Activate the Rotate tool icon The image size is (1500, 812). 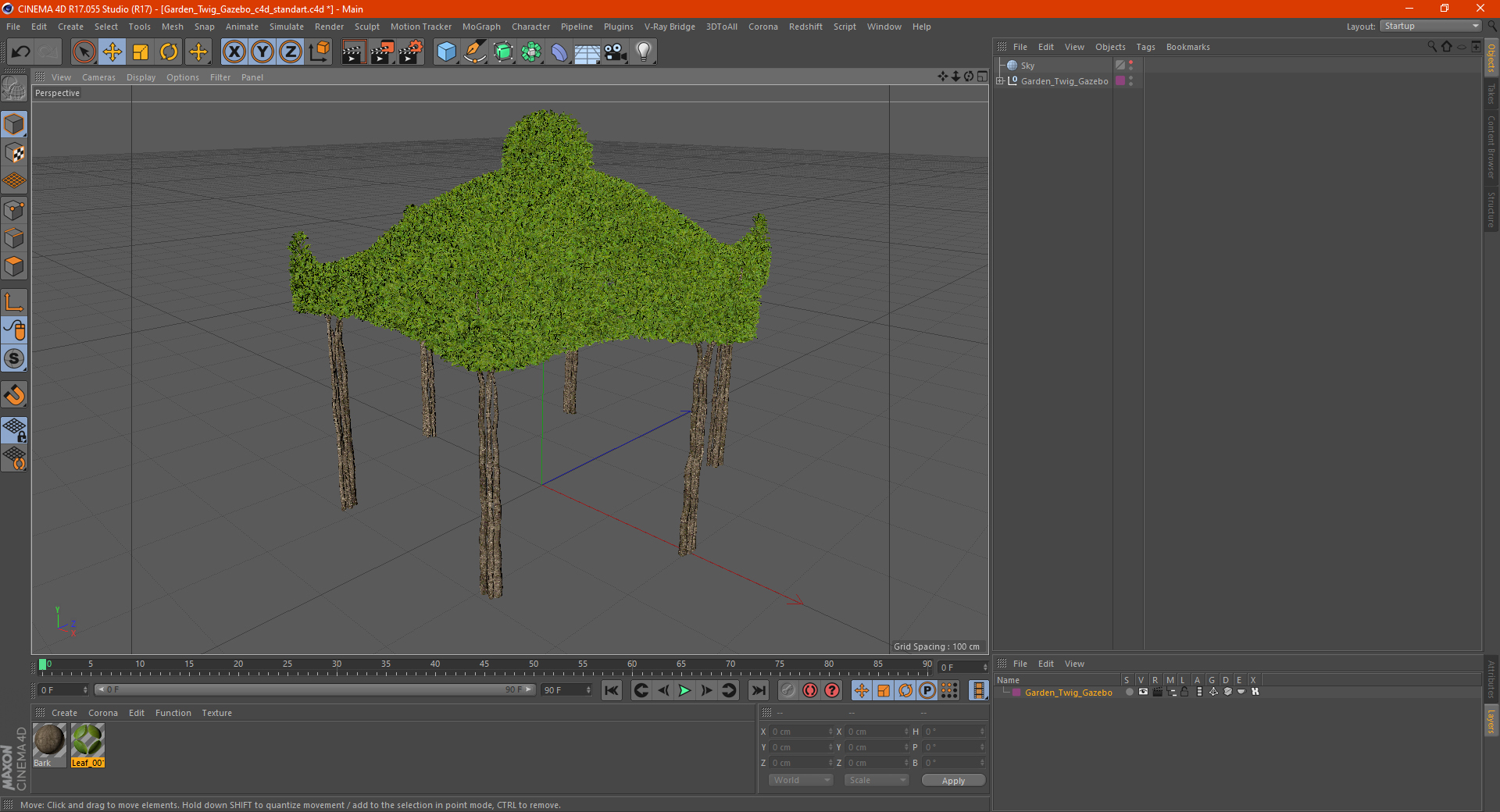169,52
